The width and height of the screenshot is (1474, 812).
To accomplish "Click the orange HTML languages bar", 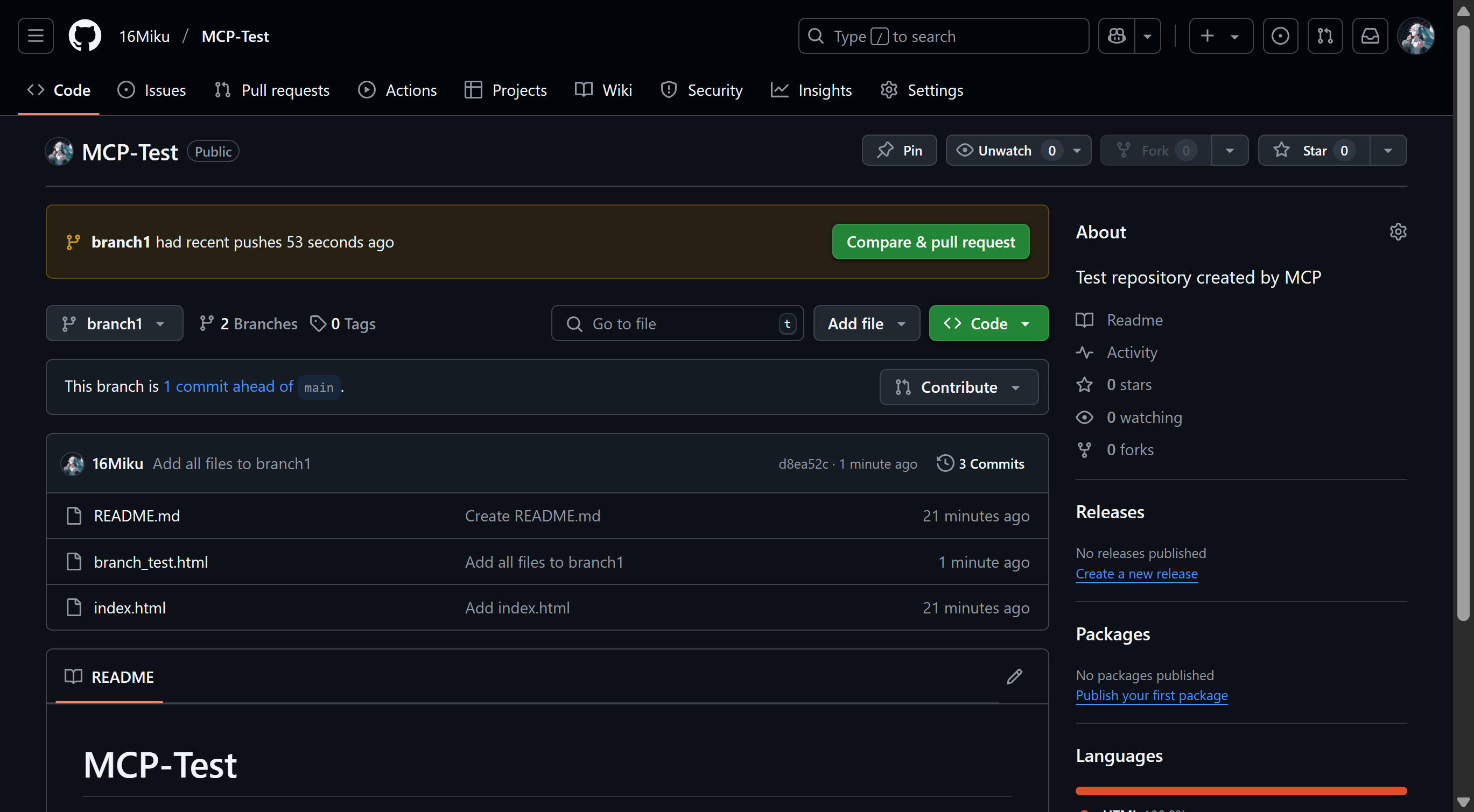I will (1240, 791).
